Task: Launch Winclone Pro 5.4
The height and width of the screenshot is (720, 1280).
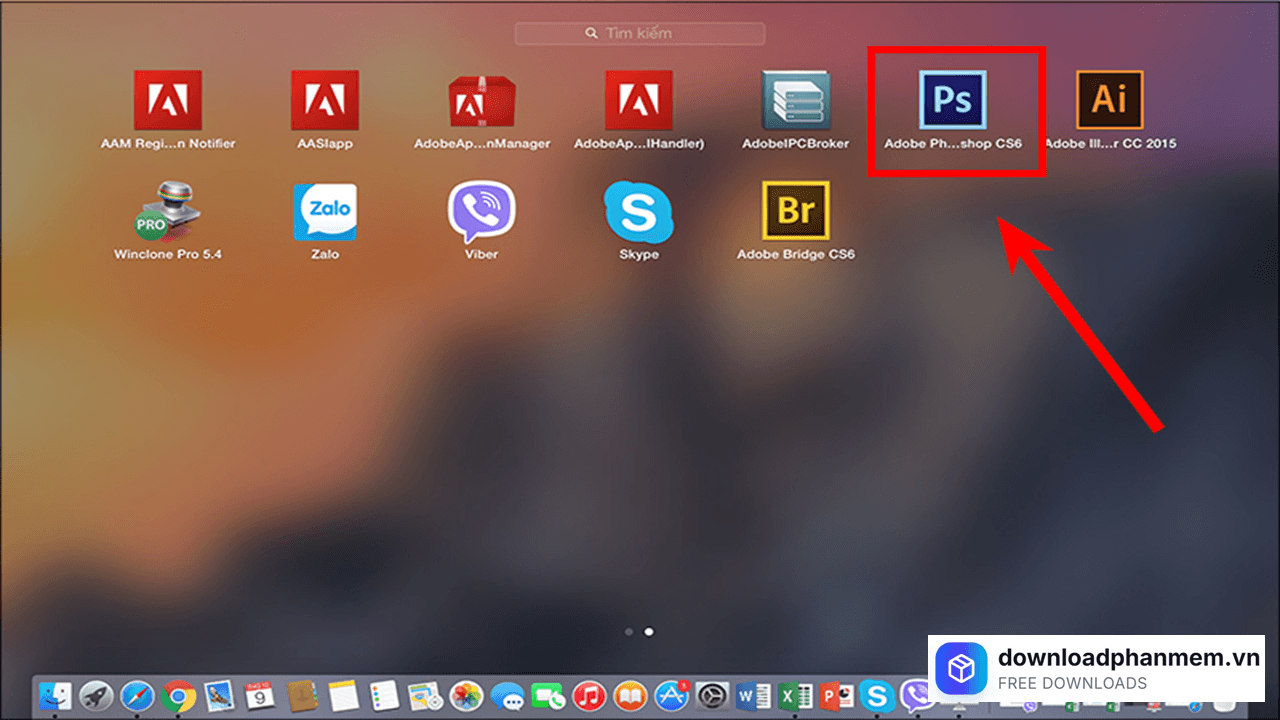Action: 167,210
